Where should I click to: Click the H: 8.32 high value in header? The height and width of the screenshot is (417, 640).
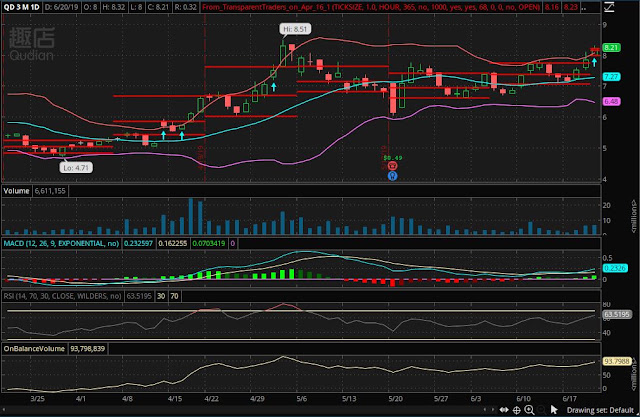[x=113, y=7]
